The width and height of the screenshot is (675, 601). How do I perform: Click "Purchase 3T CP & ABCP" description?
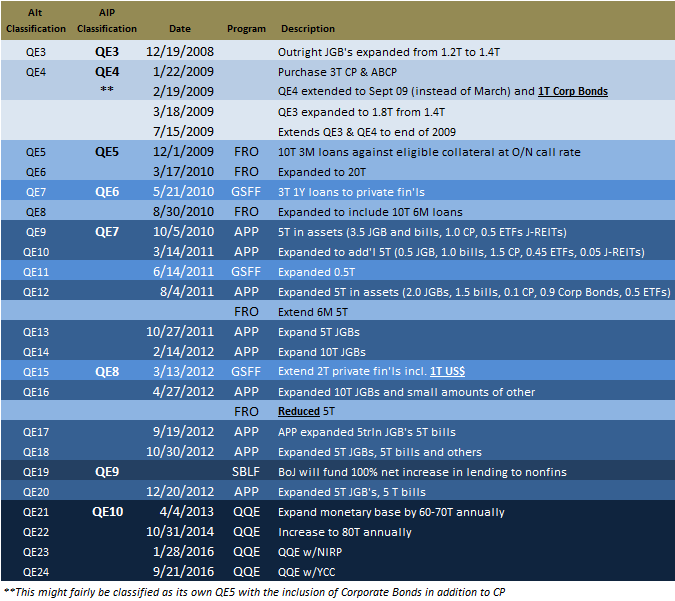coord(338,72)
